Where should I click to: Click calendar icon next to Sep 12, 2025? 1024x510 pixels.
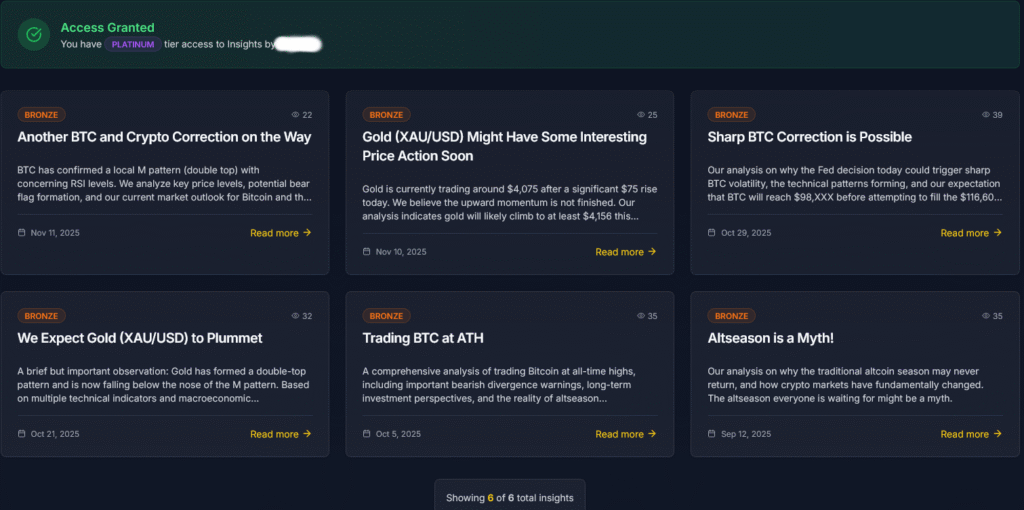point(712,434)
